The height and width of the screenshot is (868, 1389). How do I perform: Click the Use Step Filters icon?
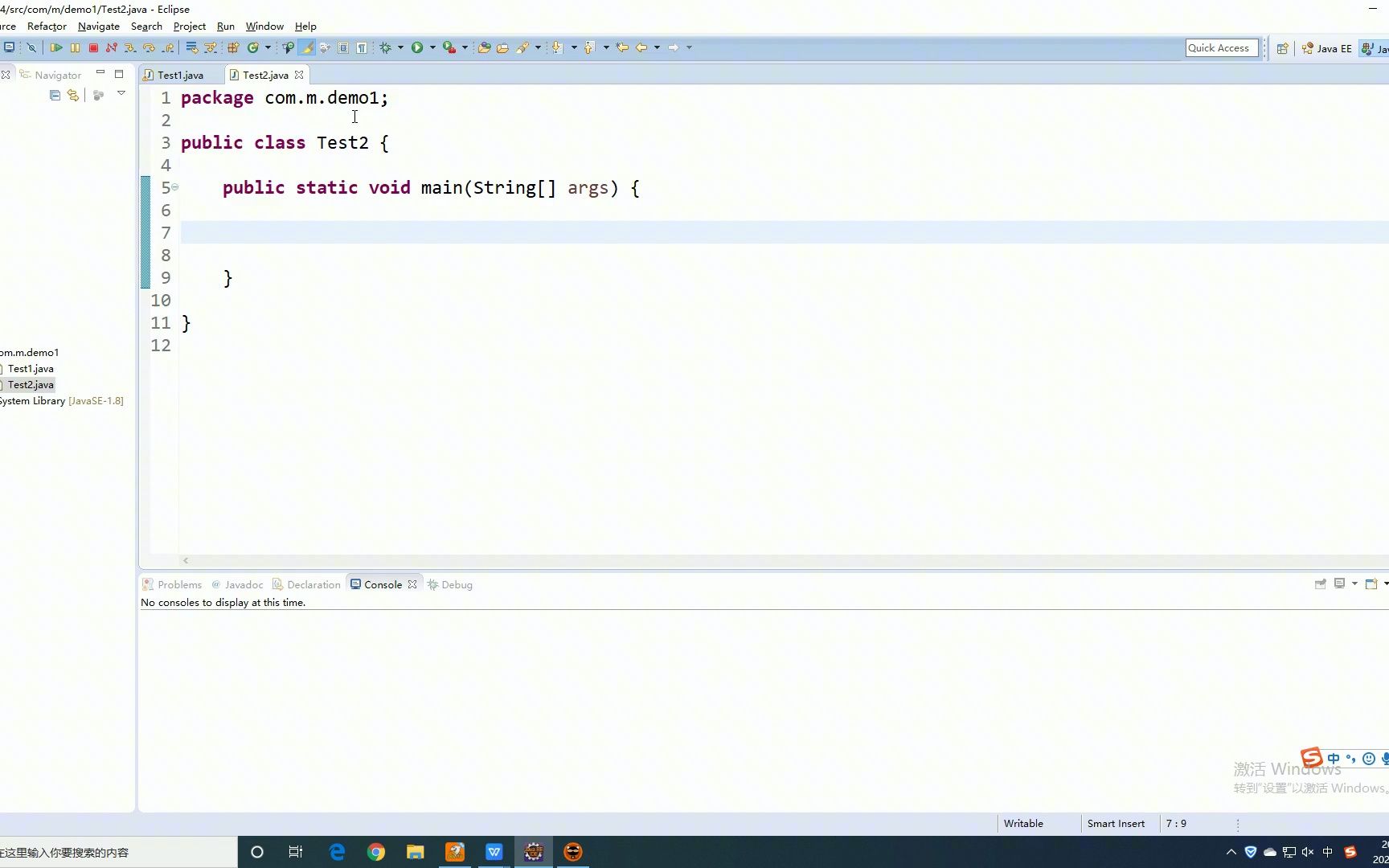[x=211, y=48]
